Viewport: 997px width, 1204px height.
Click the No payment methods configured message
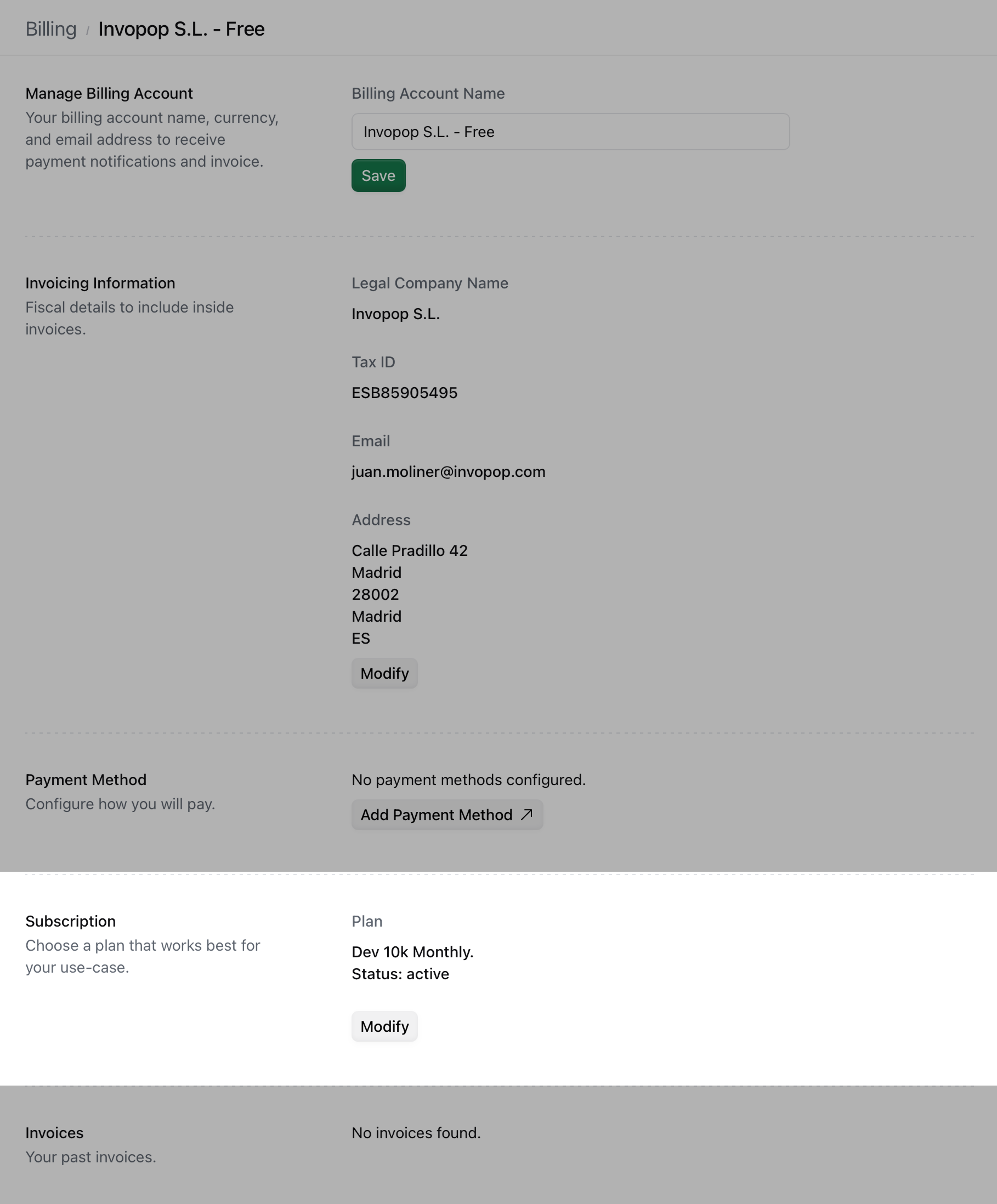coord(468,780)
